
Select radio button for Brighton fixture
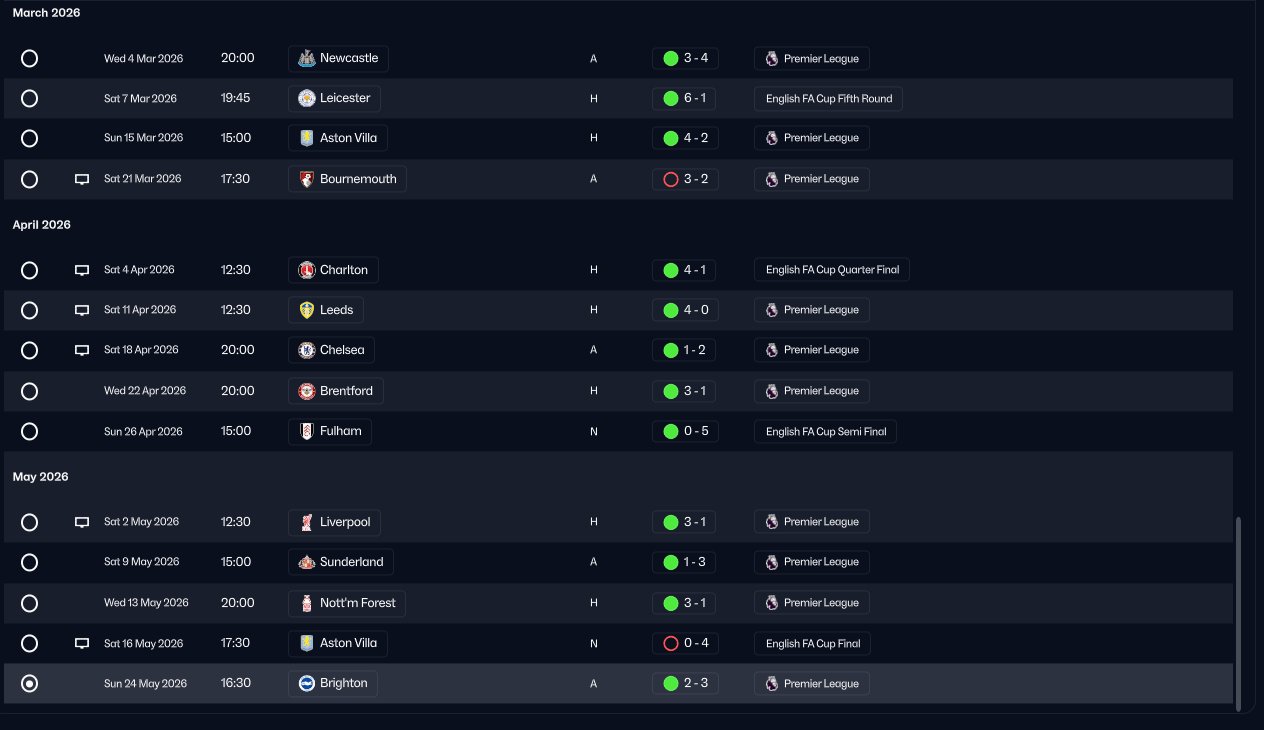tap(30, 684)
